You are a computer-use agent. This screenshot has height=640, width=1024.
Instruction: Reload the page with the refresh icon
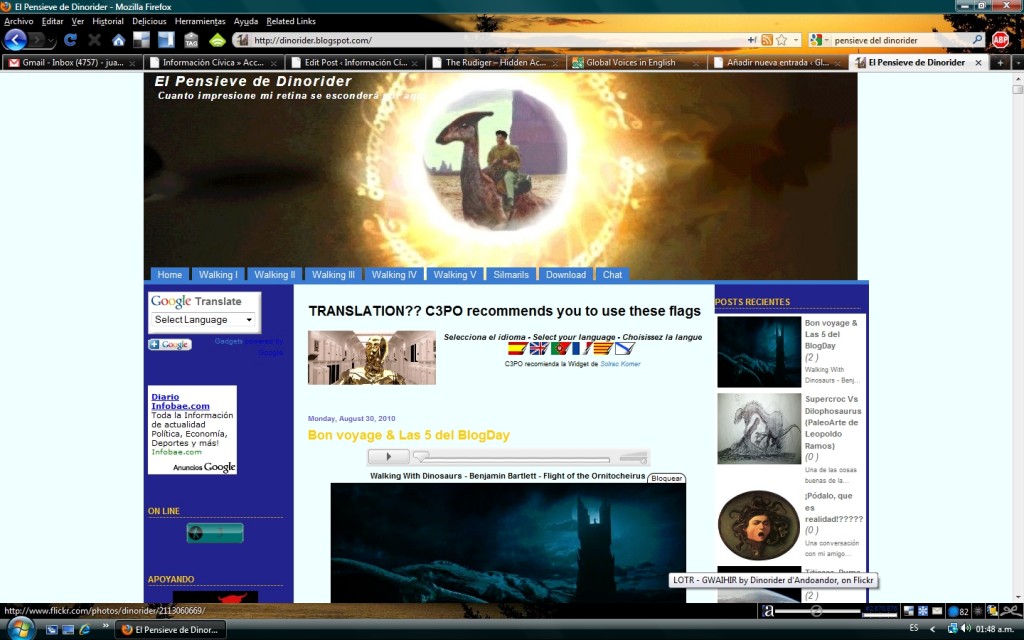click(70, 40)
